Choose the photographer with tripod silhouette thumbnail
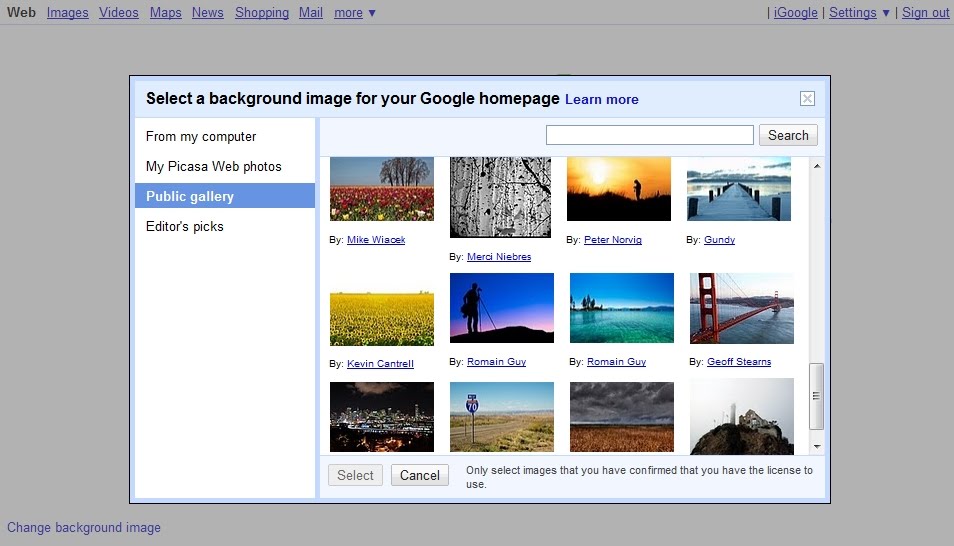954x546 pixels. click(501, 308)
